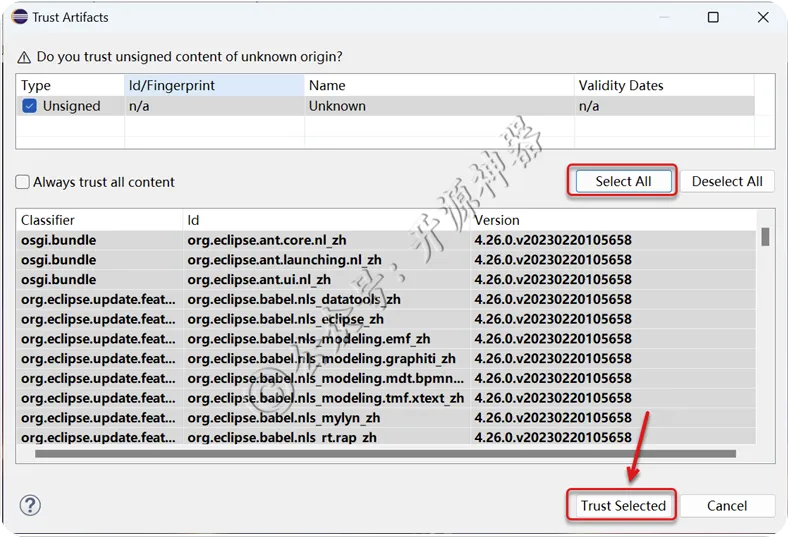This screenshot has width=788, height=537.
Task: Click the minimize button of dialog
Action: click(664, 17)
